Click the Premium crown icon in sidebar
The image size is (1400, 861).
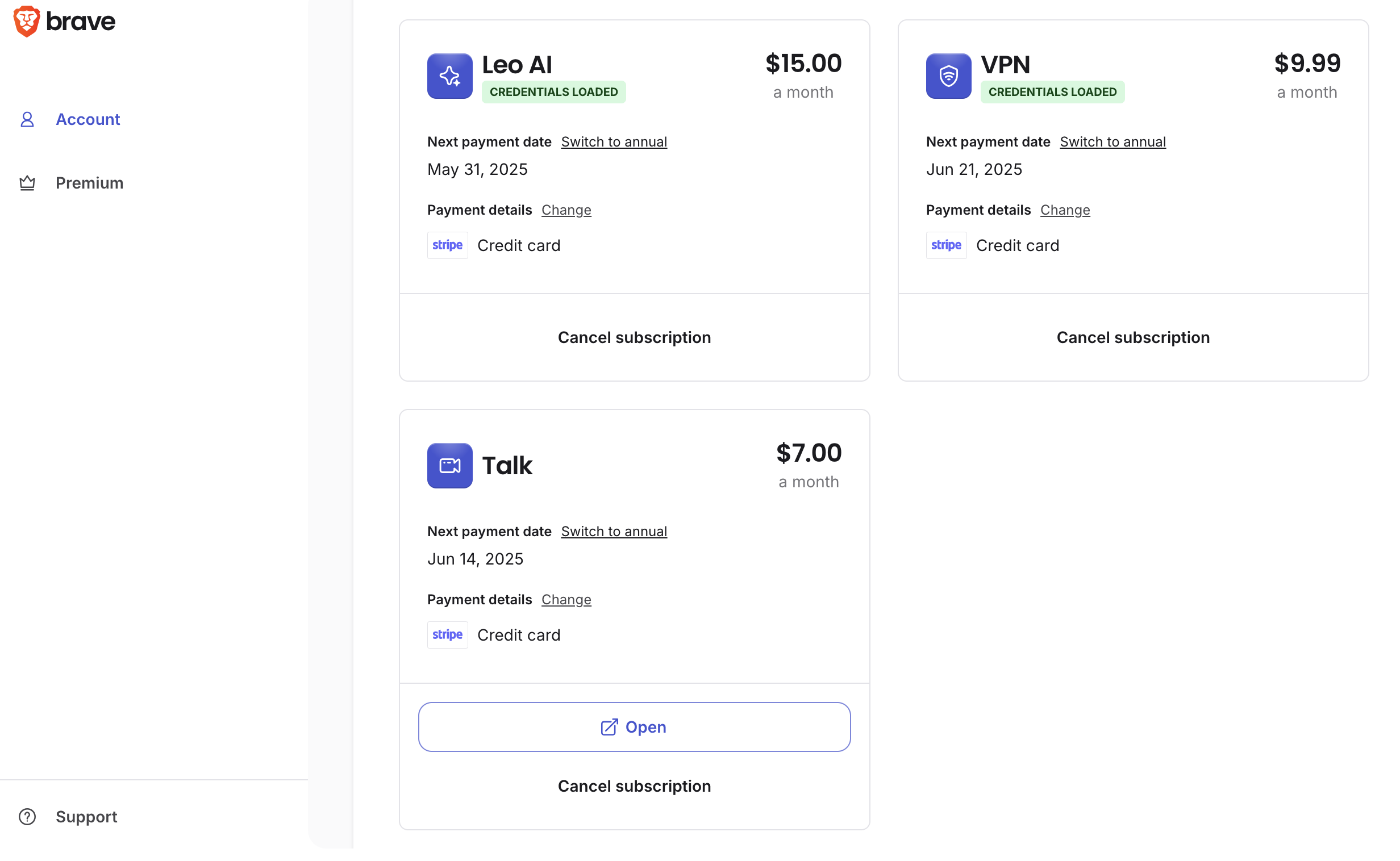pos(27,183)
